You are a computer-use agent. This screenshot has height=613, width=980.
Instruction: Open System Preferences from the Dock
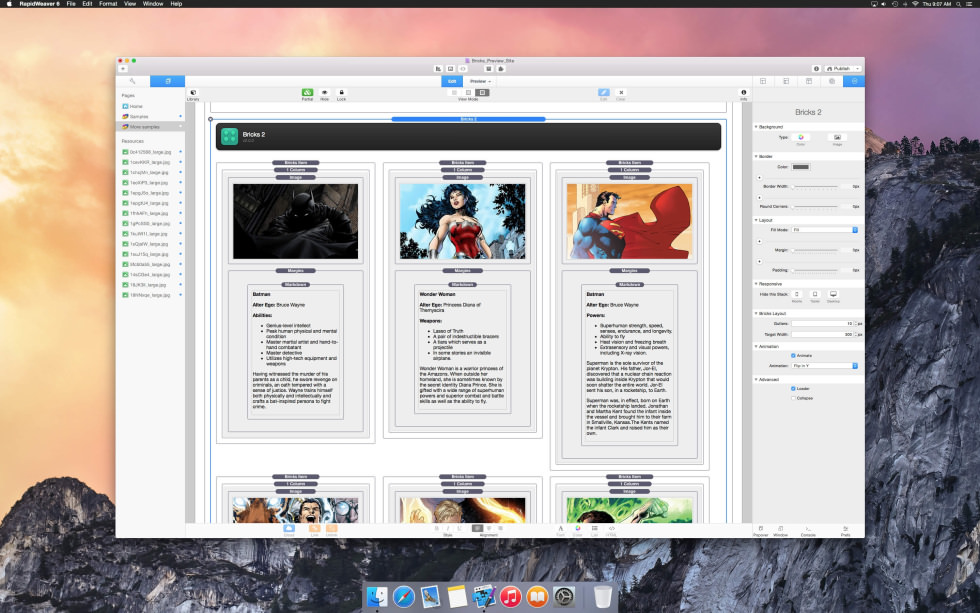[x=564, y=597]
